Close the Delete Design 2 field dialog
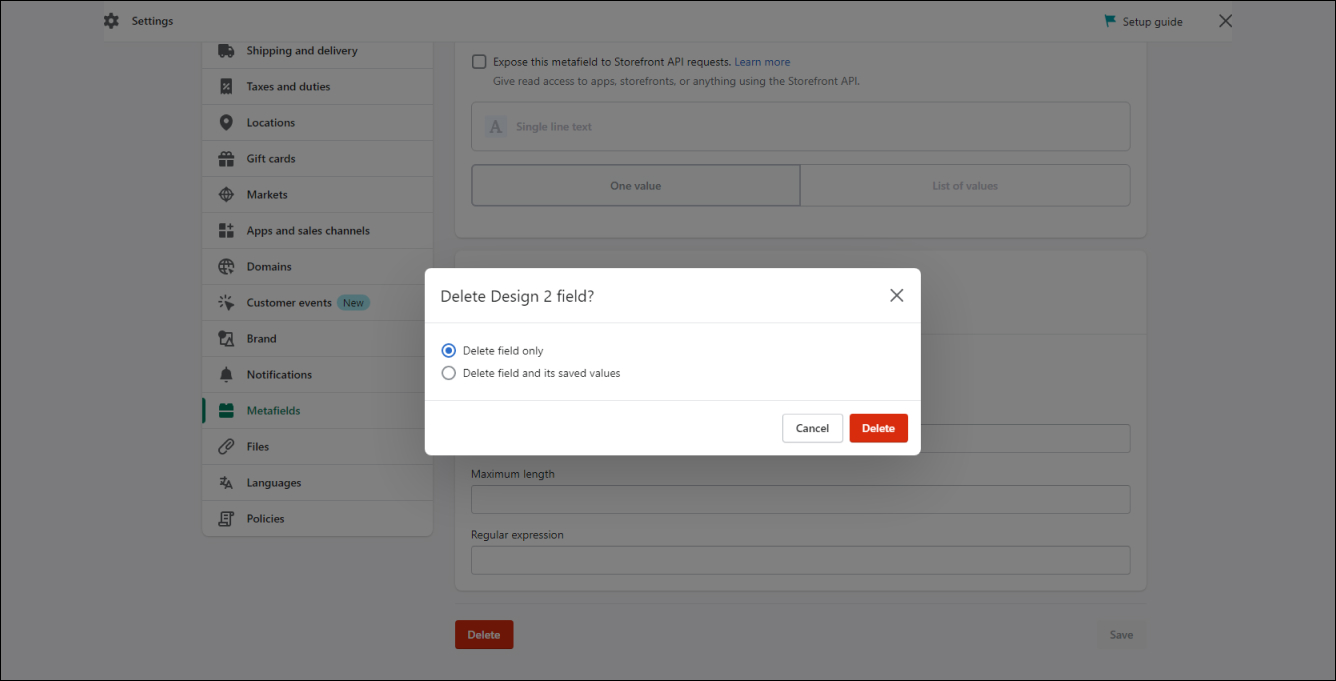The width and height of the screenshot is (1336, 681). tap(897, 295)
